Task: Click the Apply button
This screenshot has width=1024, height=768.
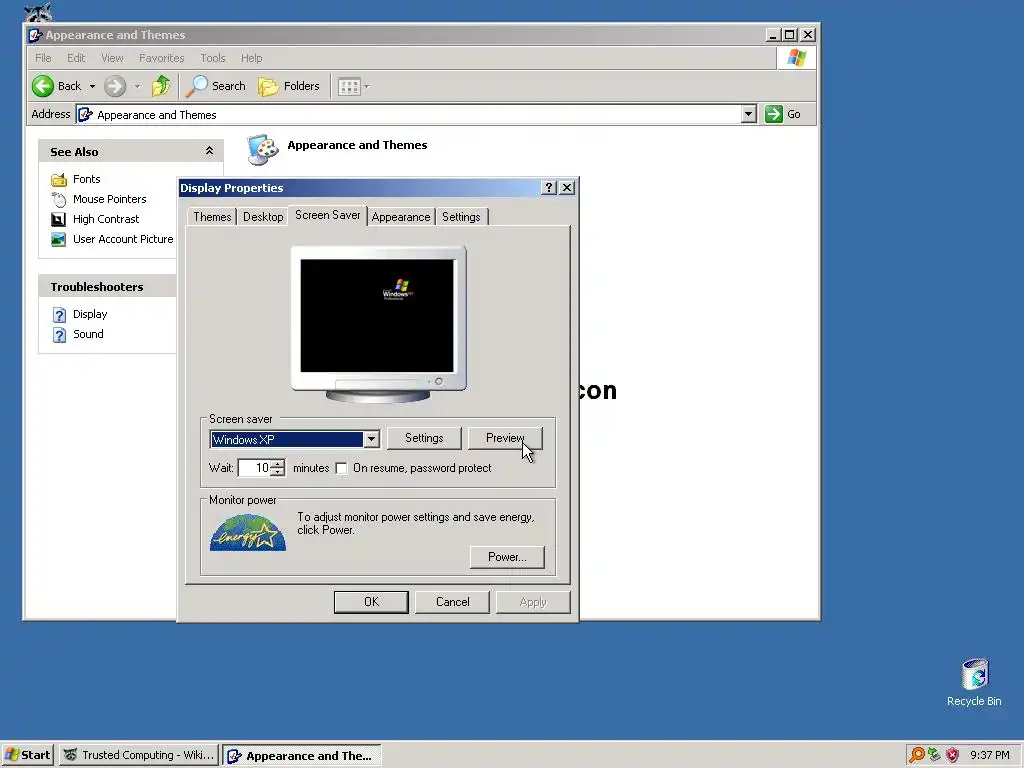Action: coord(533,602)
